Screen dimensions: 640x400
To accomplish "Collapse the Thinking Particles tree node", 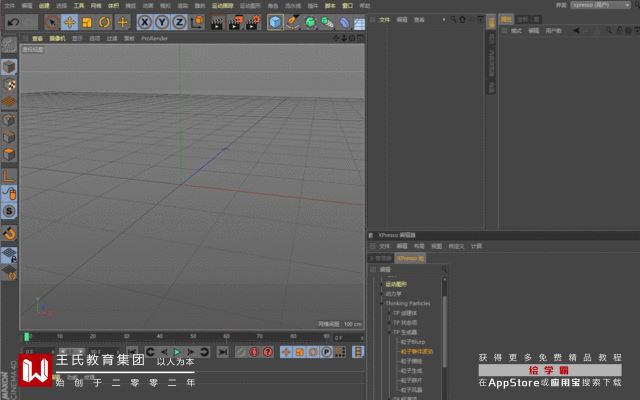I will pyautogui.click(x=382, y=303).
